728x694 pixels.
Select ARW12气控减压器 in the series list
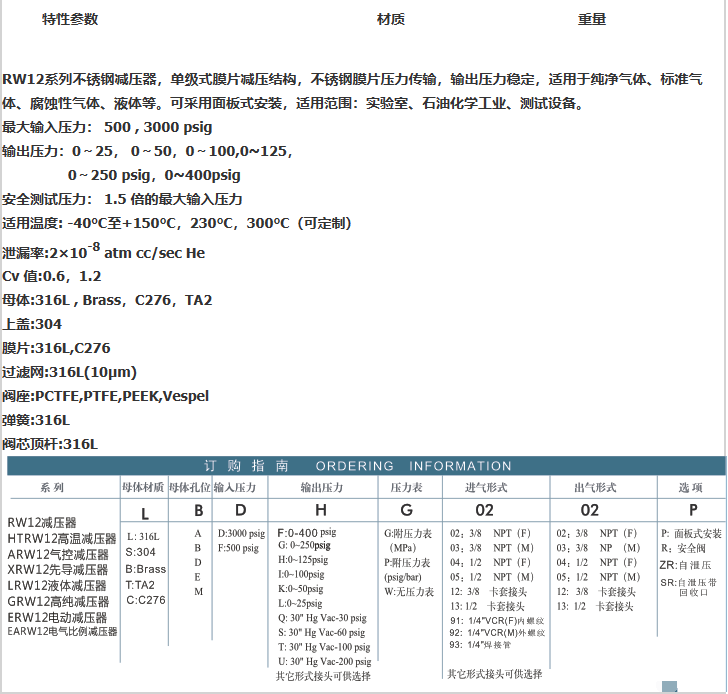58,554
